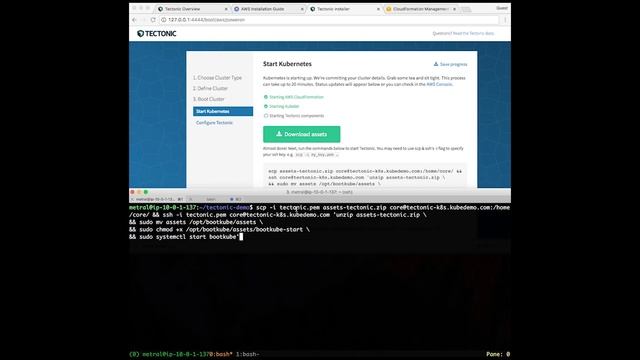Screen dimensions: 640x360
Task: Close the AWS Installation Guide tab
Action: [x=302, y=9]
